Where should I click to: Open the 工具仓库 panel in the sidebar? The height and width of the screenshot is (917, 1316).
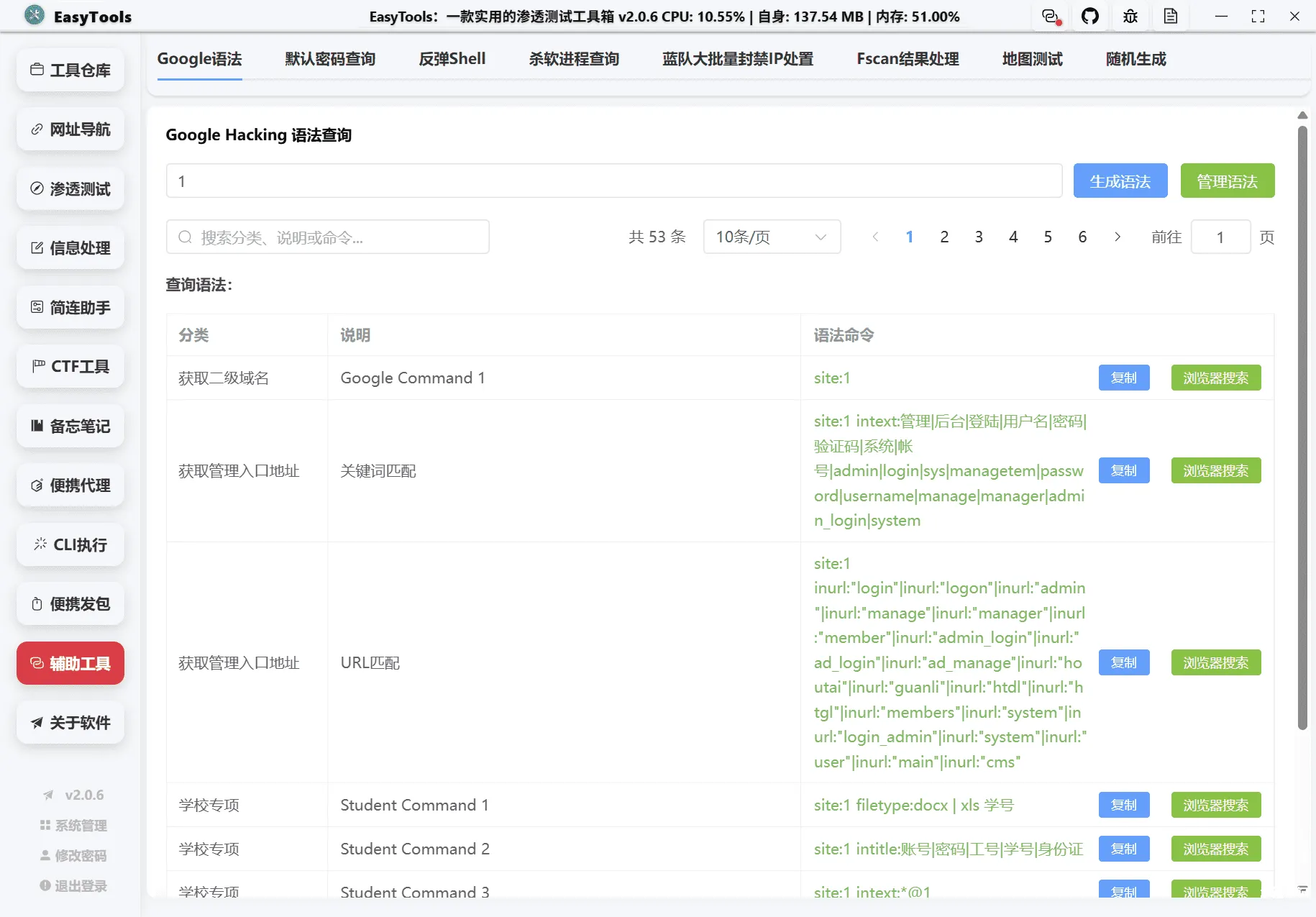pyautogui.click(x=70, y=70)
